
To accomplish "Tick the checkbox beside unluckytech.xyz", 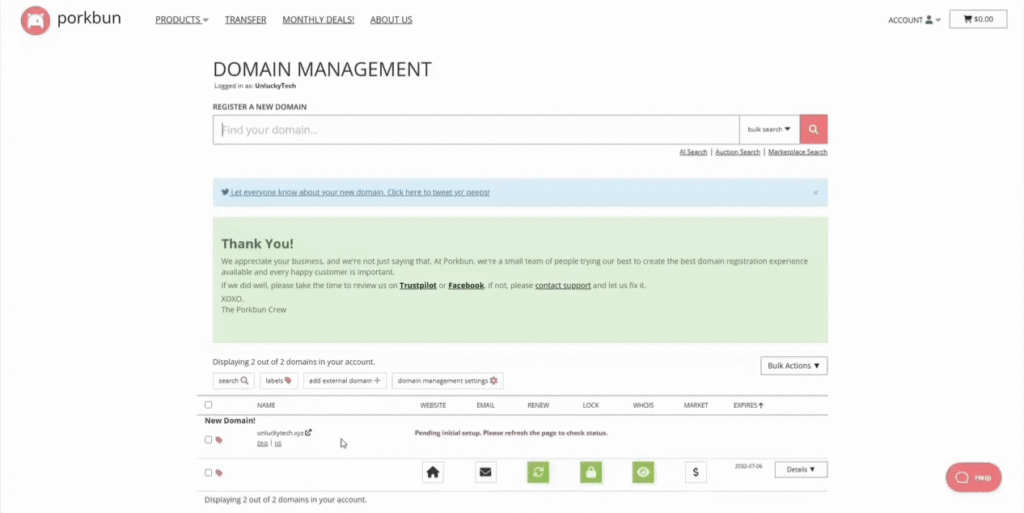I will [x=208, y=439].
